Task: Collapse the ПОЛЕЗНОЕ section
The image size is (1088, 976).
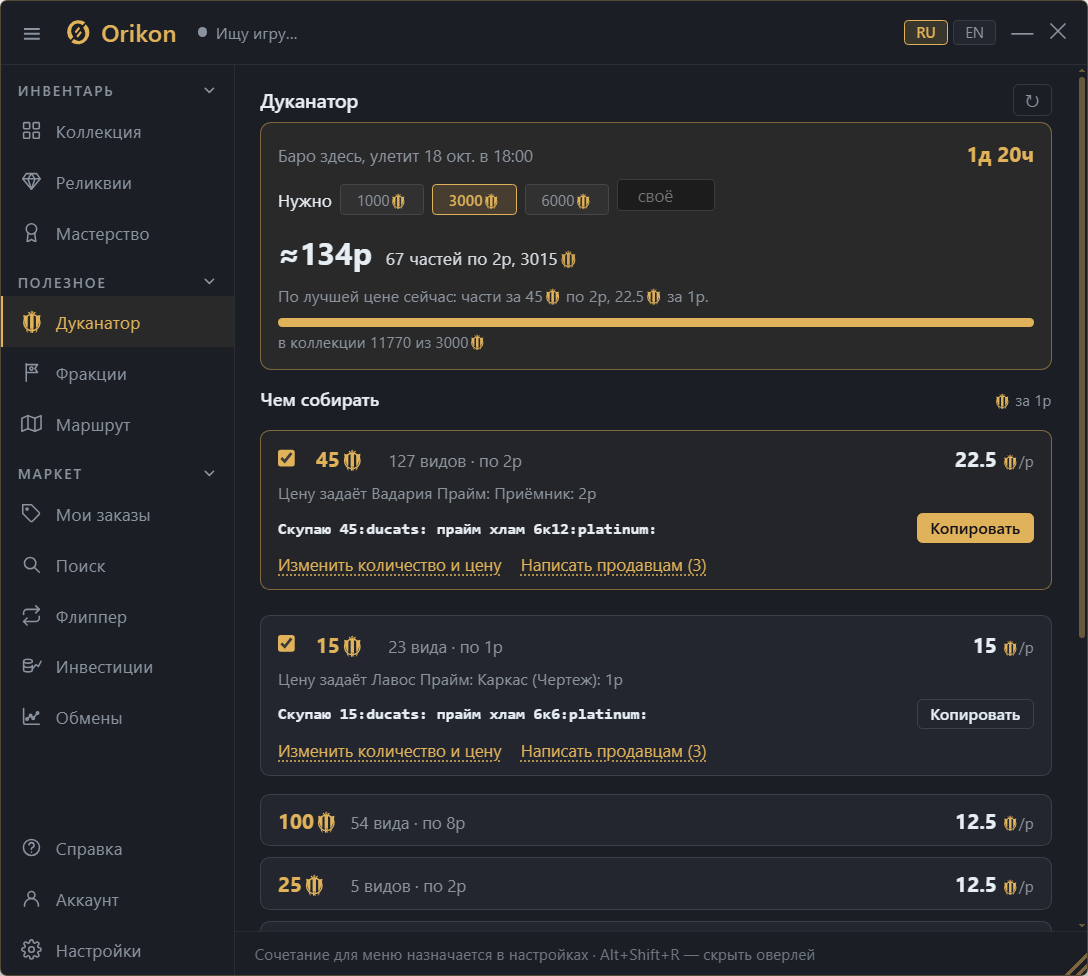Action: pos(210,282)
